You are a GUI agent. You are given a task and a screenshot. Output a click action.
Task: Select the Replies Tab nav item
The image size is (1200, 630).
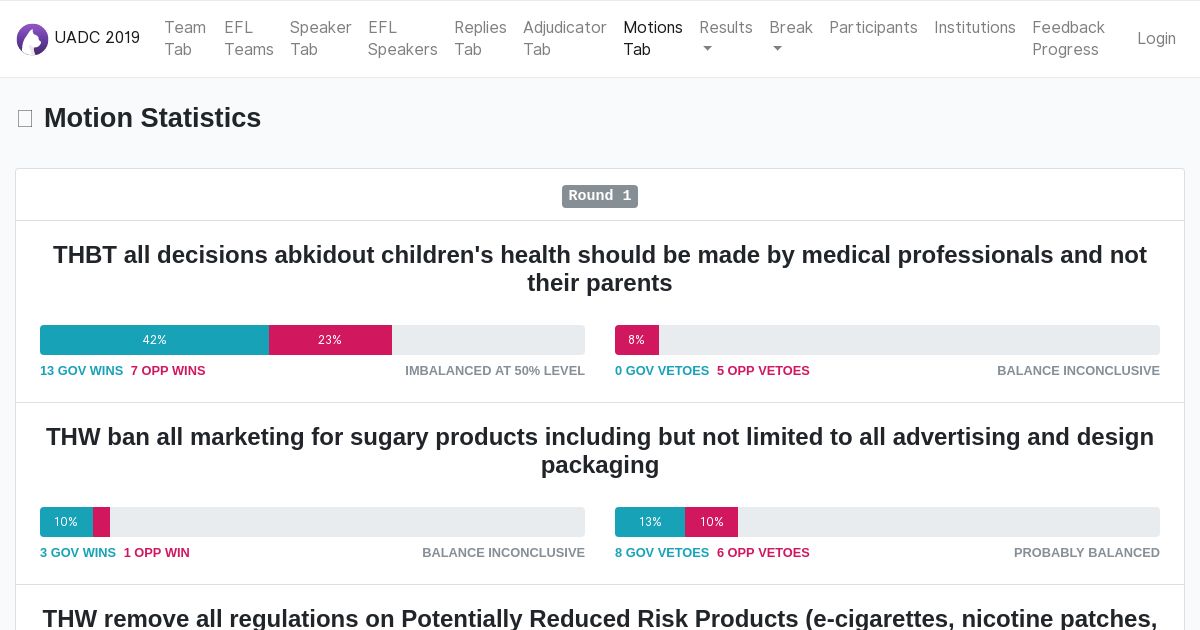click(x=480, y=38)
